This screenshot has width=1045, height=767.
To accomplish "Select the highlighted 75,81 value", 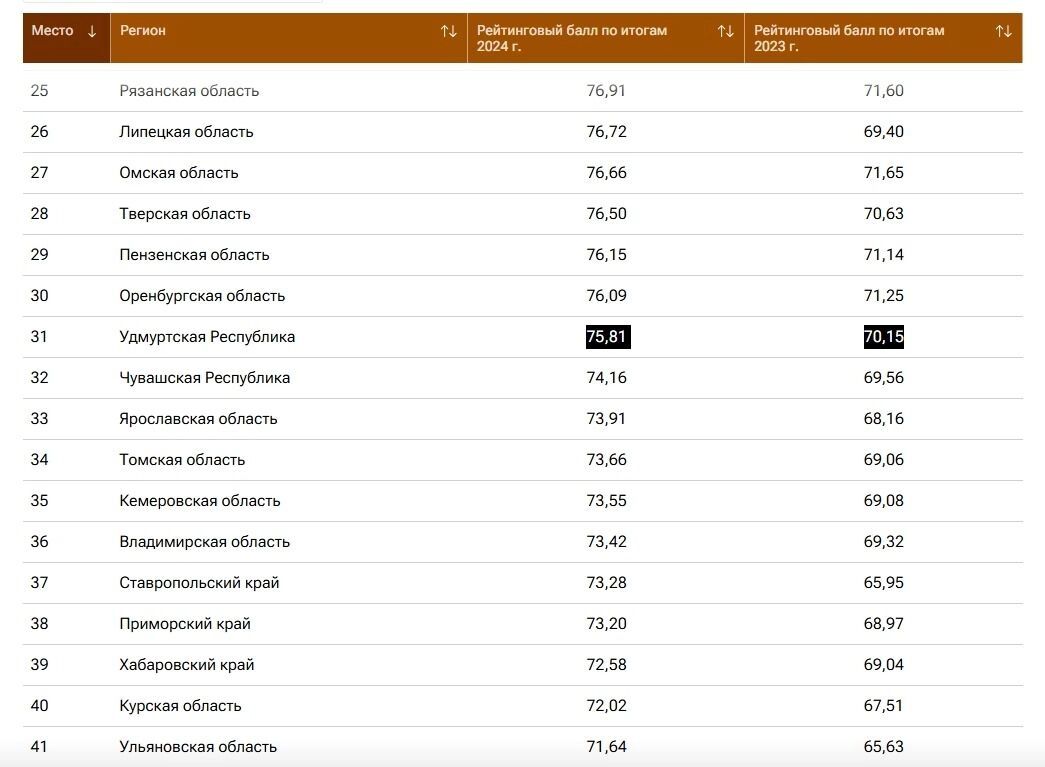I will pos(606,337).
